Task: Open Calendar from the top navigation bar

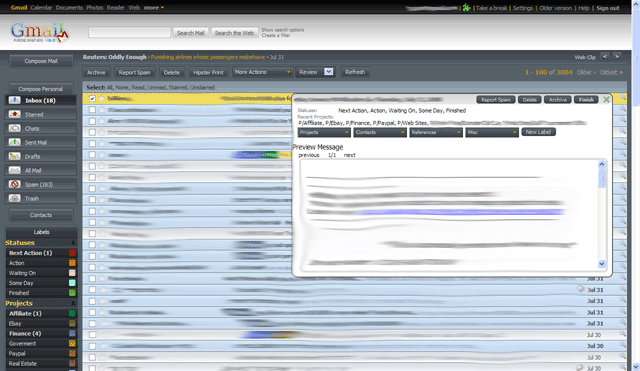Action: pyautogui.click(x=41, y=7)
